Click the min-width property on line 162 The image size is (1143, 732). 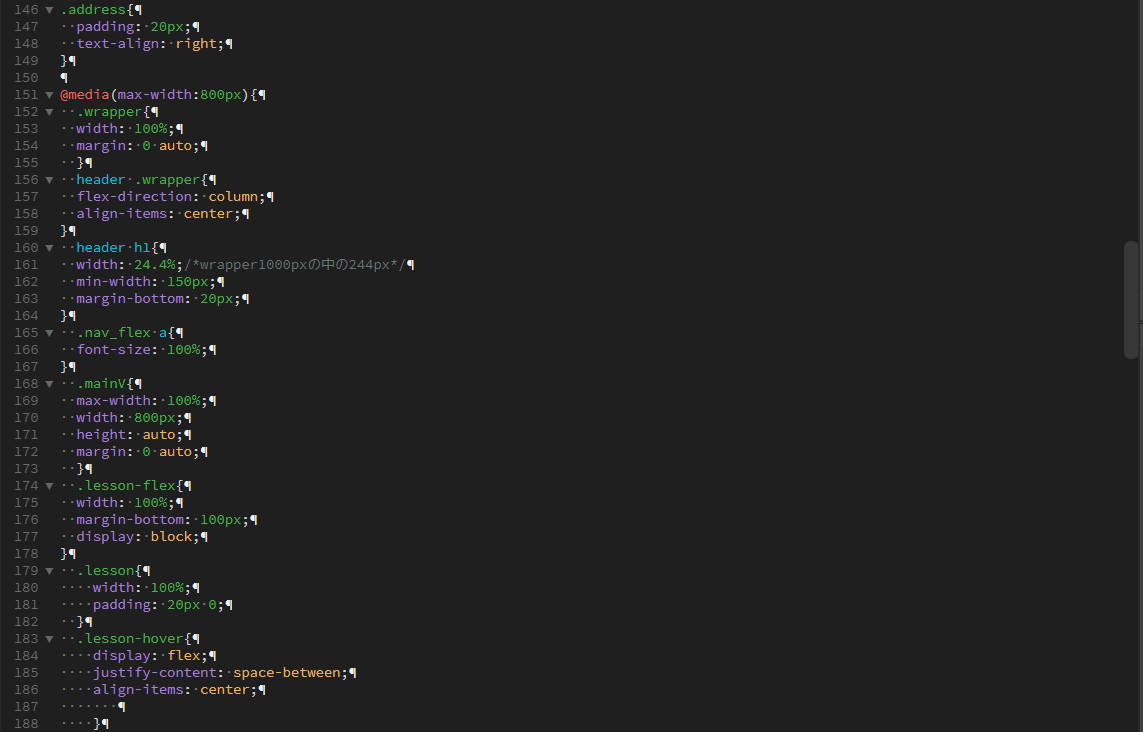(x=113, y=282)
